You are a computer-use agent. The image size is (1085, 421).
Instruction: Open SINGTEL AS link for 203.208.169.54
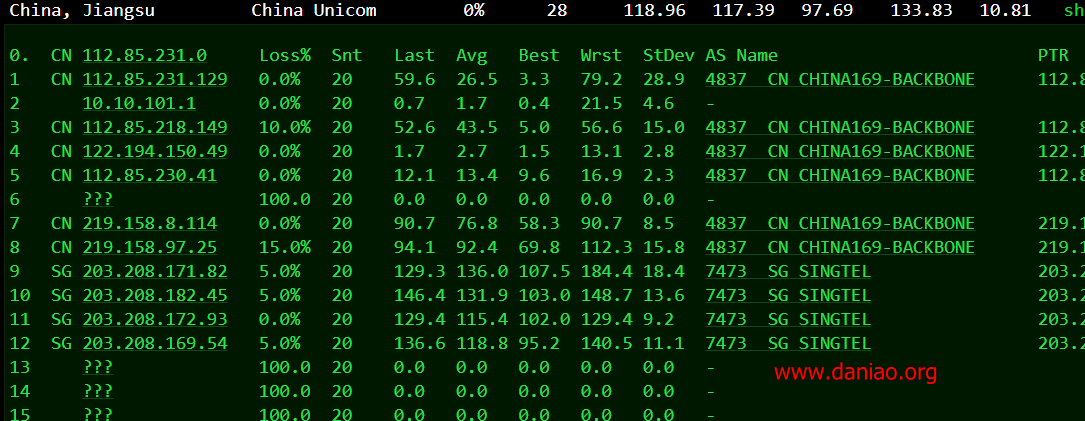pyautogui.click(x=788, y=343)
